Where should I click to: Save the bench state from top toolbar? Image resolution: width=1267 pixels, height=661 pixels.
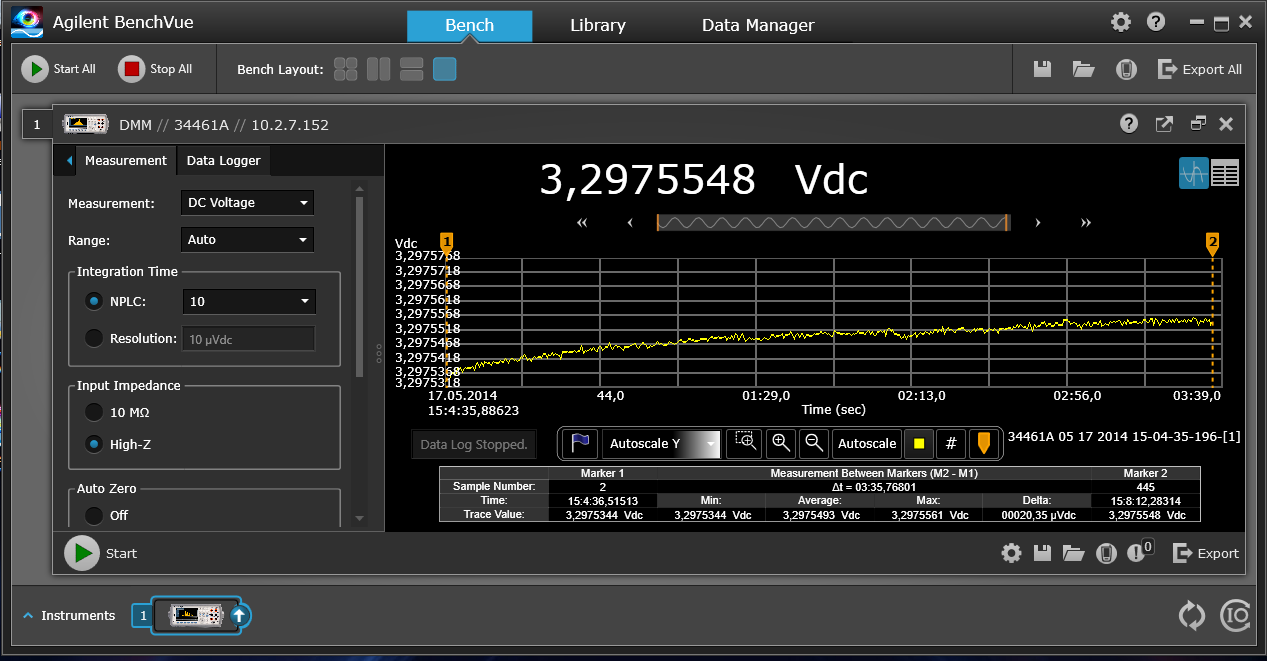[x=1042, y=69]
